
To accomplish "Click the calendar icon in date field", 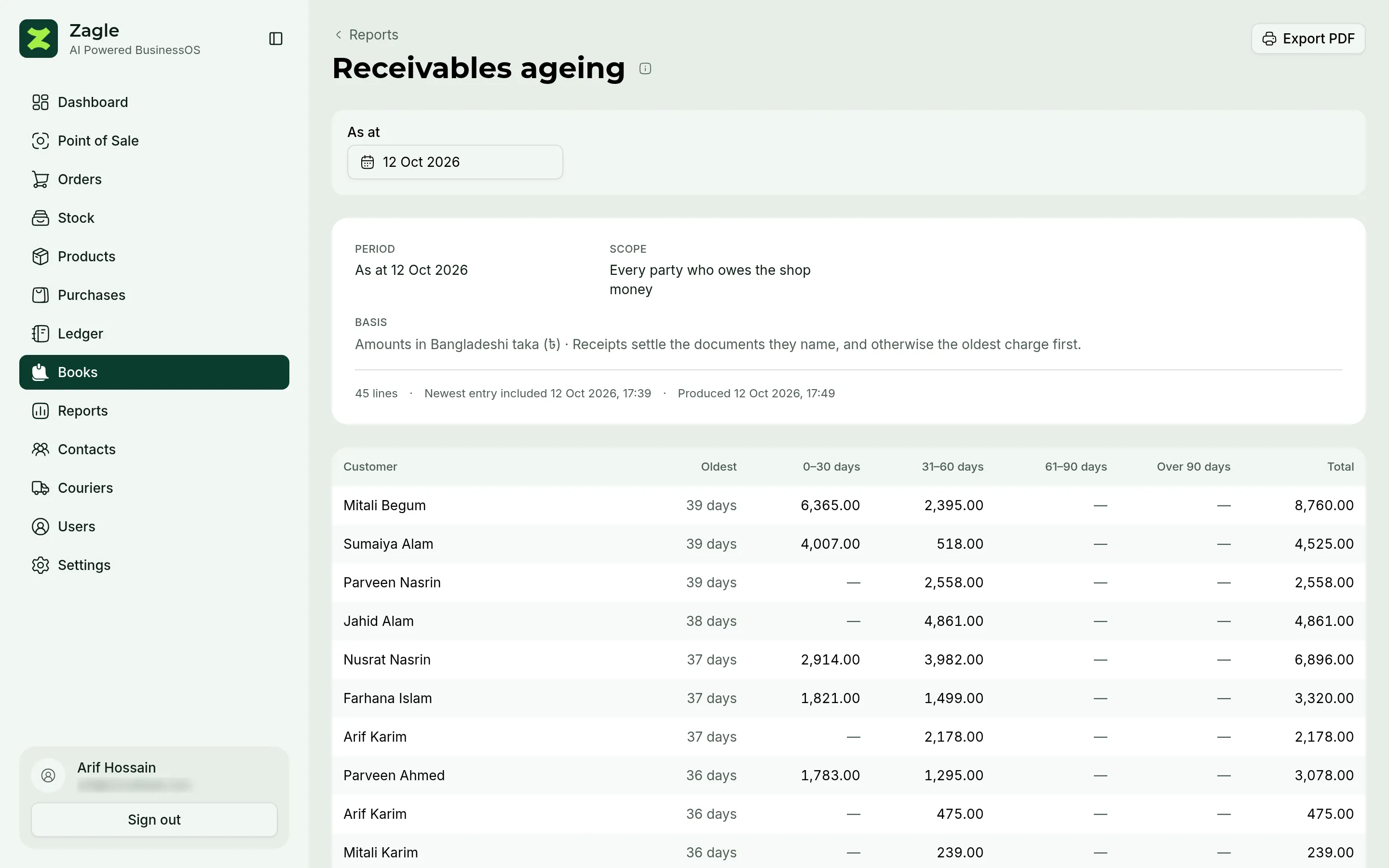I will (368, 162).
